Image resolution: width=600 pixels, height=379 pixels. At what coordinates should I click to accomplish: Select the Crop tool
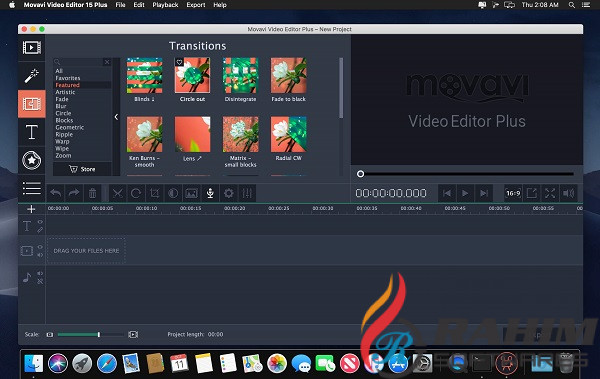tap(154, 193)
